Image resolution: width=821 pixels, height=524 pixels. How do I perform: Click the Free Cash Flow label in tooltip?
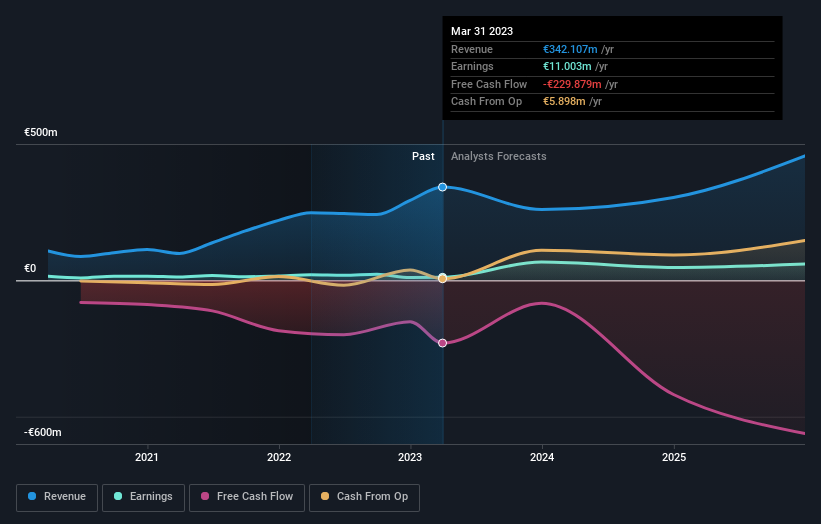(x=489, y=84)
